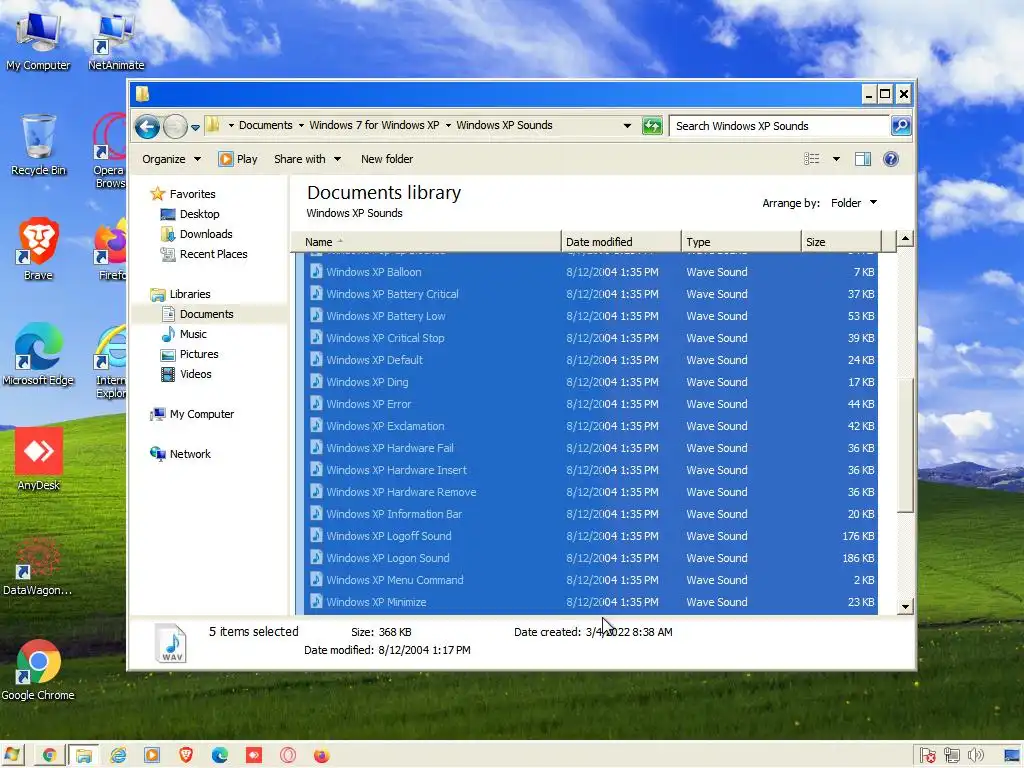Change your view using the view icon

pos(812,159)
